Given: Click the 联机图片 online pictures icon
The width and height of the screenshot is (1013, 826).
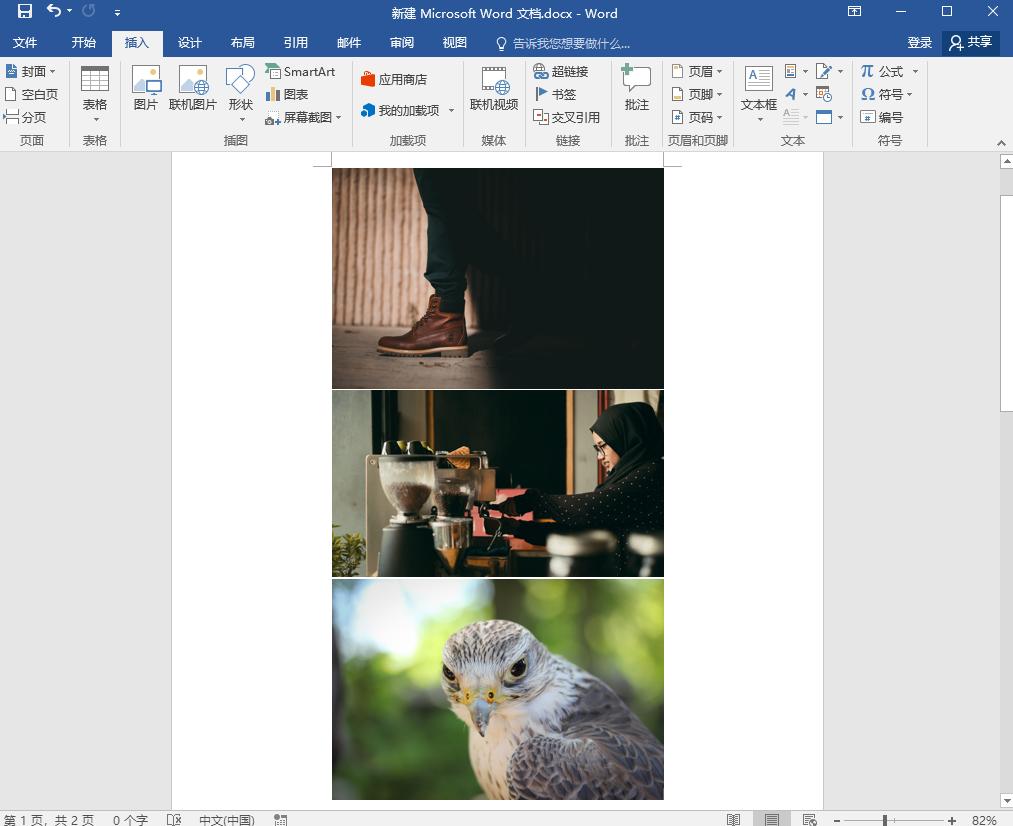Looking at the screenshot, I should [x=192, y=88].
